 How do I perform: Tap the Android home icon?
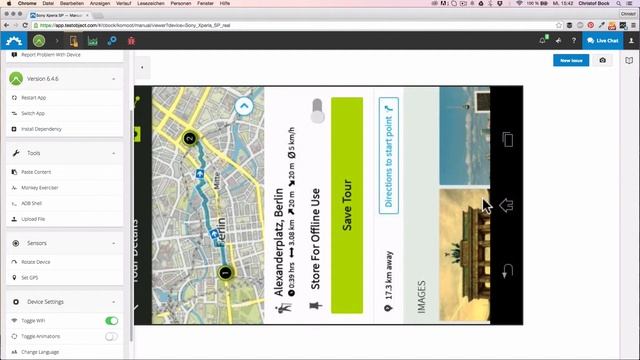click(506, 205)
